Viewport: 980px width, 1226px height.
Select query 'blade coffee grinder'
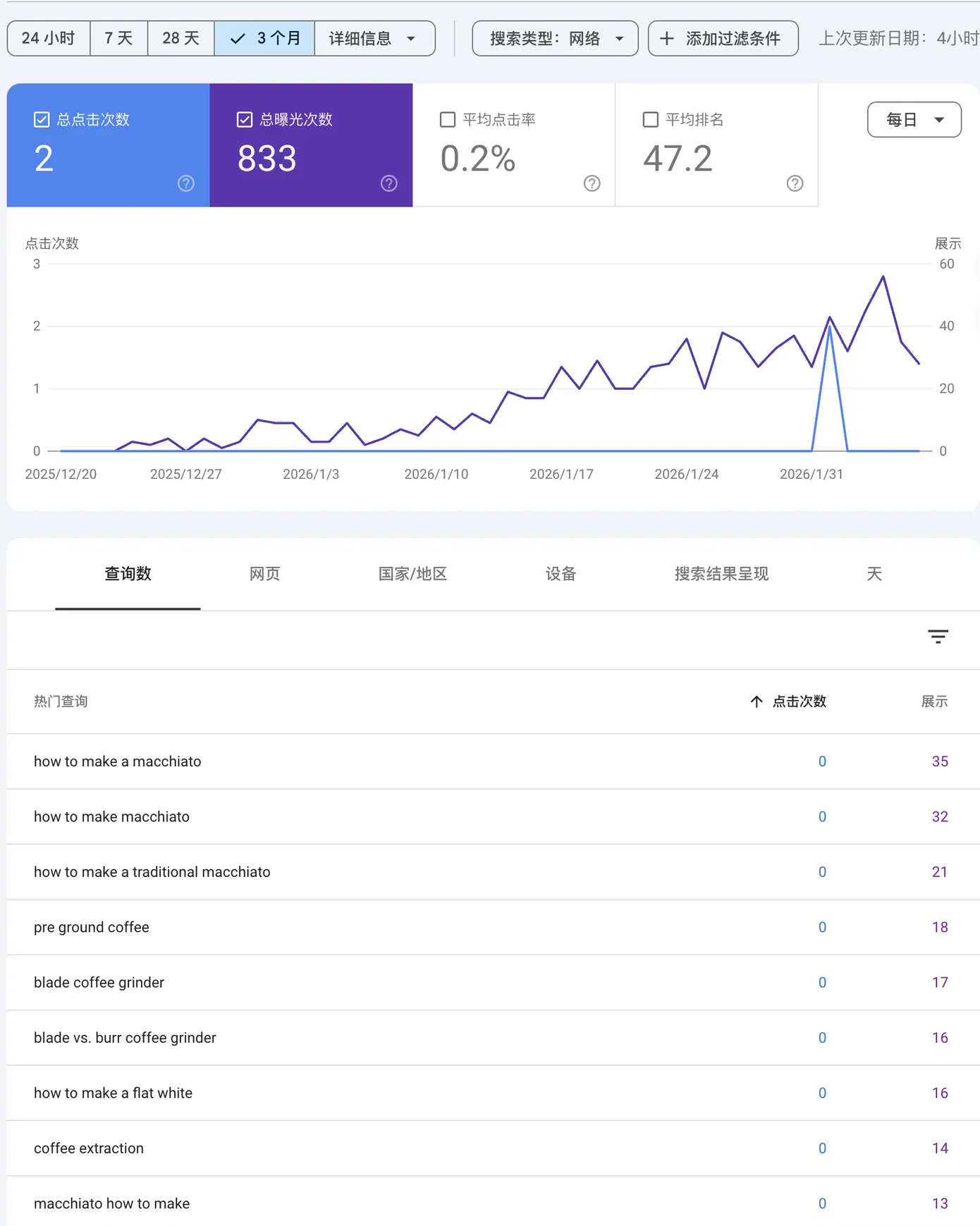coord(99,983)
